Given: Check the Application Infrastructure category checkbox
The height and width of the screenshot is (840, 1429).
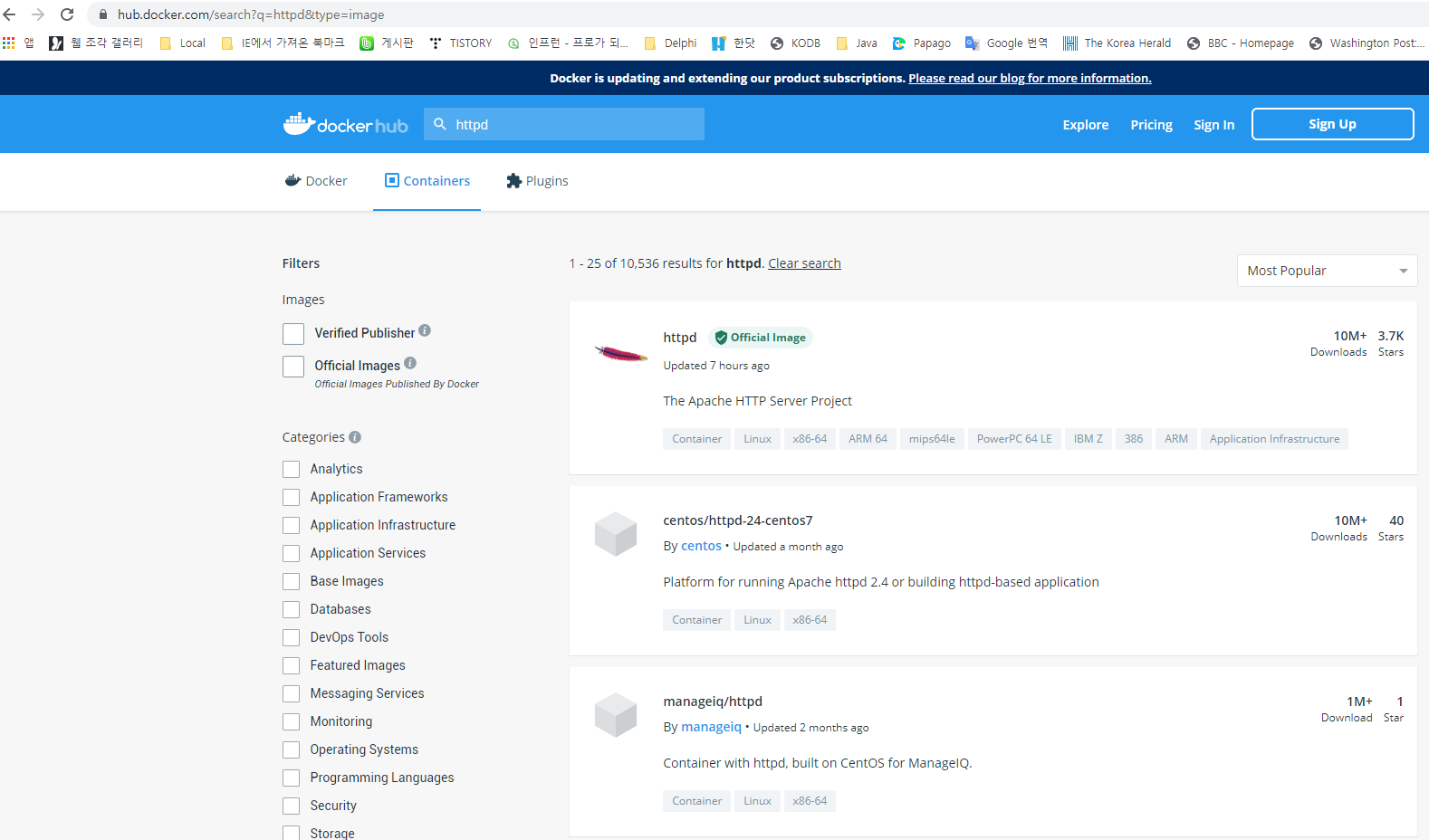Looking at the screenshot, I should pos(291,525).
